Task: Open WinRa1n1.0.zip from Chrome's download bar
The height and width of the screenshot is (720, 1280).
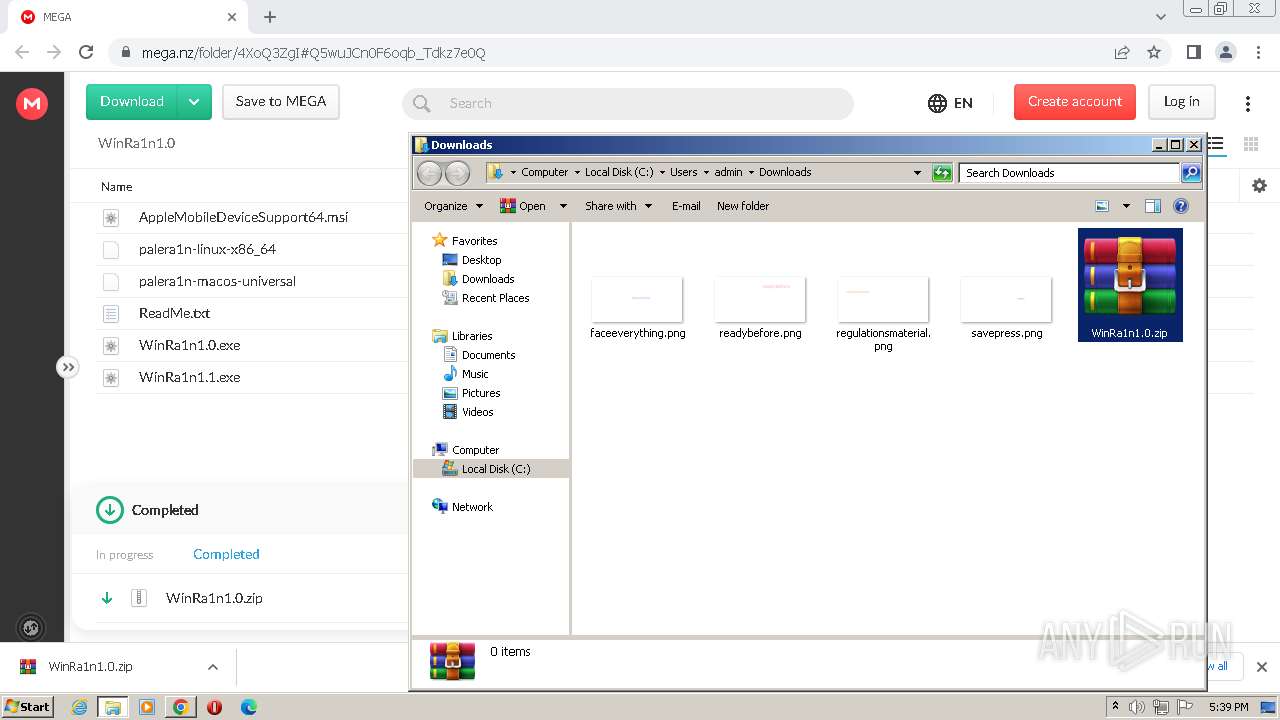Action: [x=90, y=667]
